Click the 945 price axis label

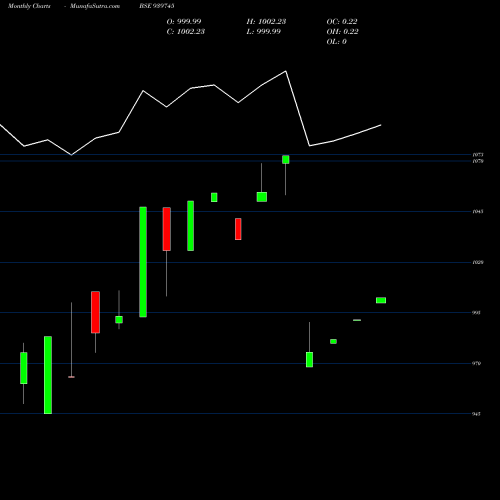click(x=477, y=414)
